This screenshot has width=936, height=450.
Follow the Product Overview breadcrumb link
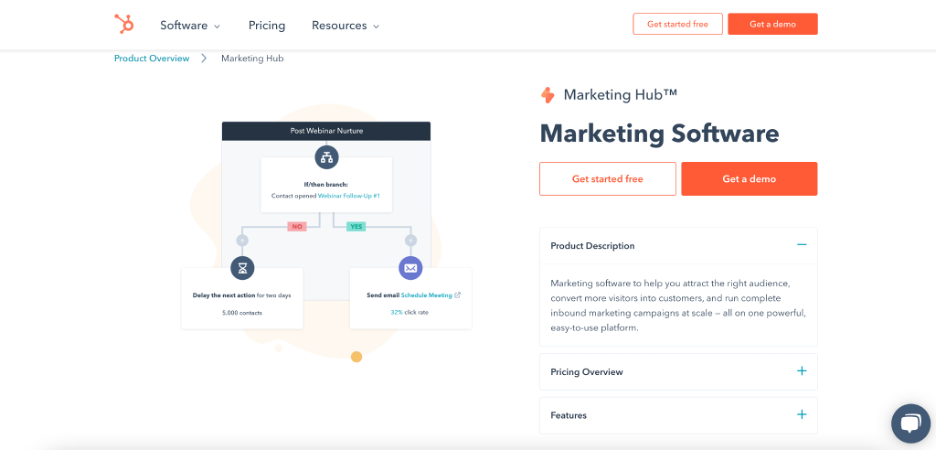tap(152, 58)
